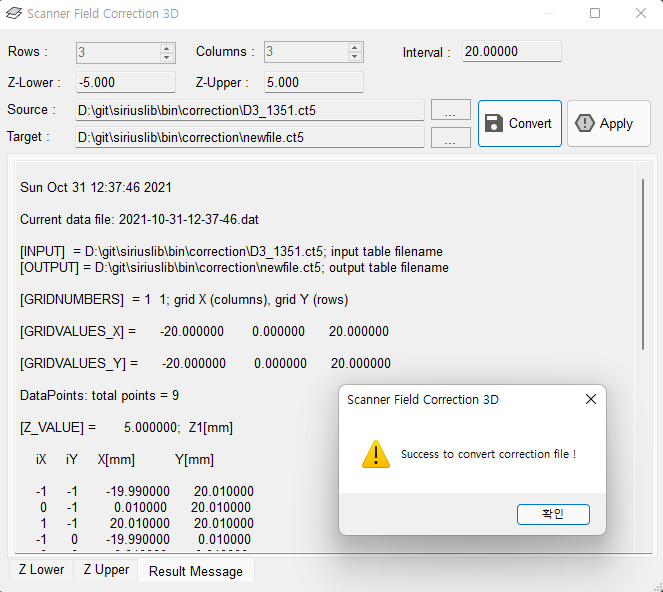Maximize the Scanner Field Correction window
663x592 pixels.
pyautogui.click(x=595, y=13)
